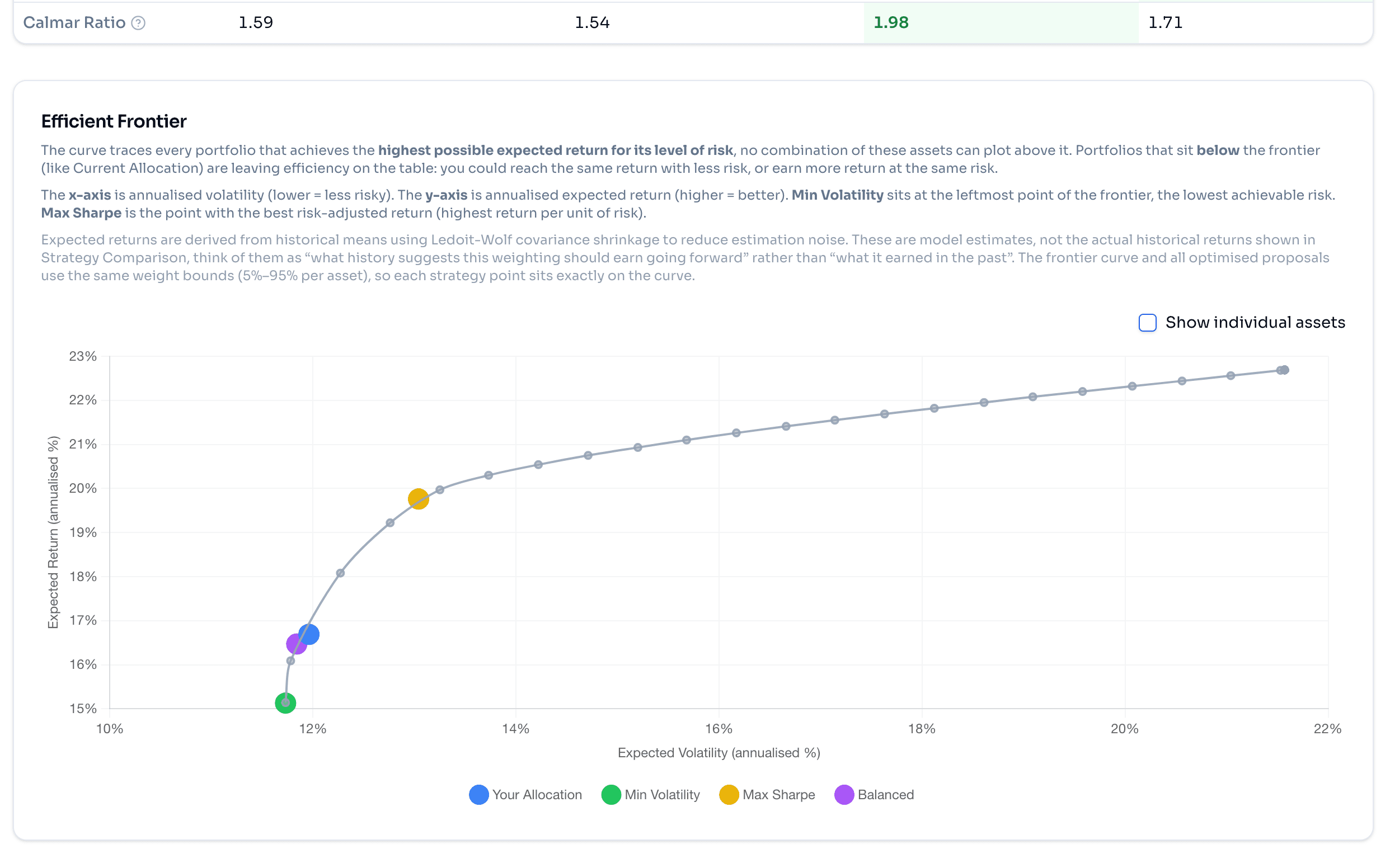Select the Min Volatility point on the frontier

point(284,702)
